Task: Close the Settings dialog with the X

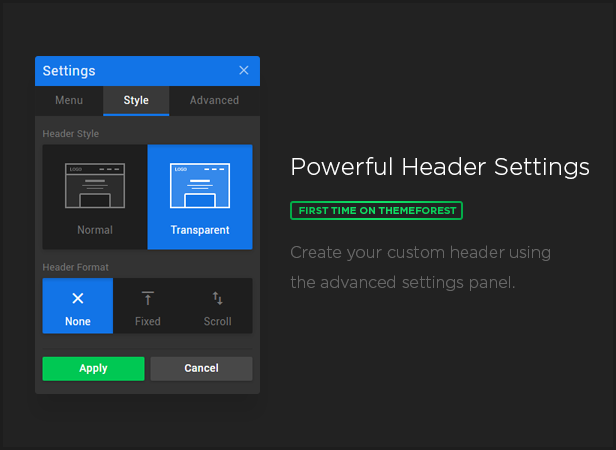Action: [244, 71]
